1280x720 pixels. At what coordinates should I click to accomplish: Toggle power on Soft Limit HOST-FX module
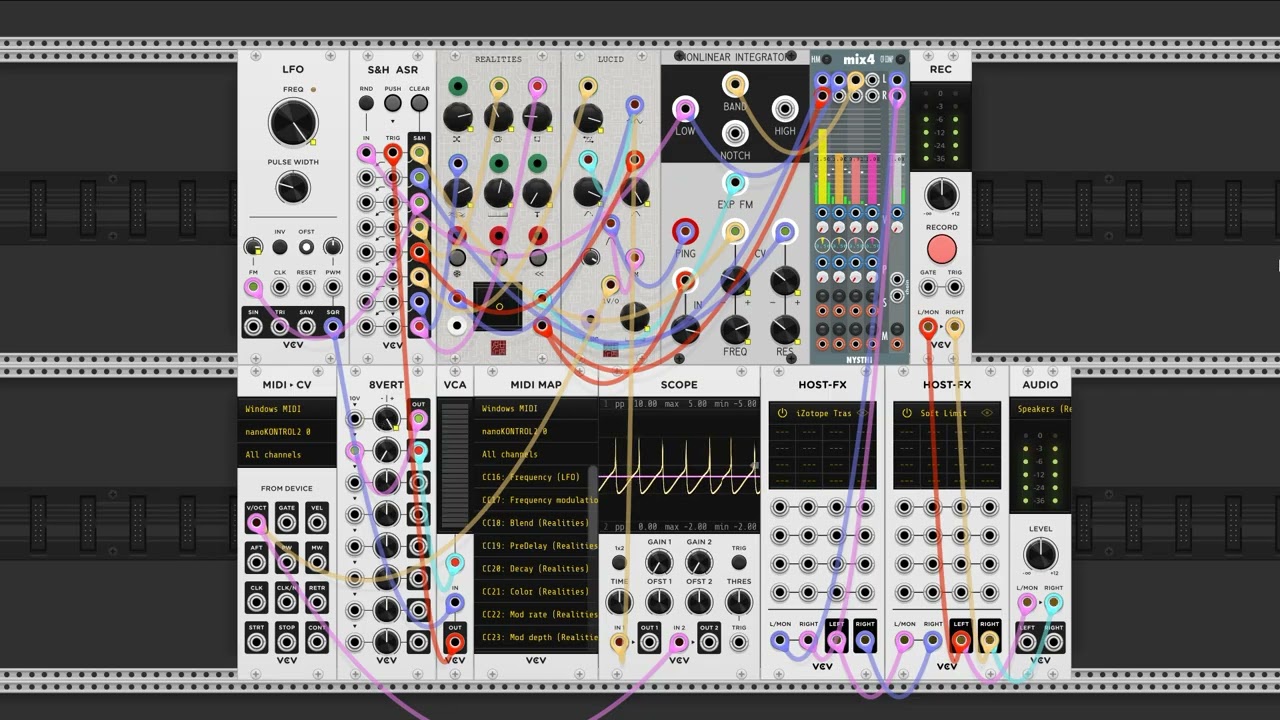pyautogui.click(x=907, y=413)
